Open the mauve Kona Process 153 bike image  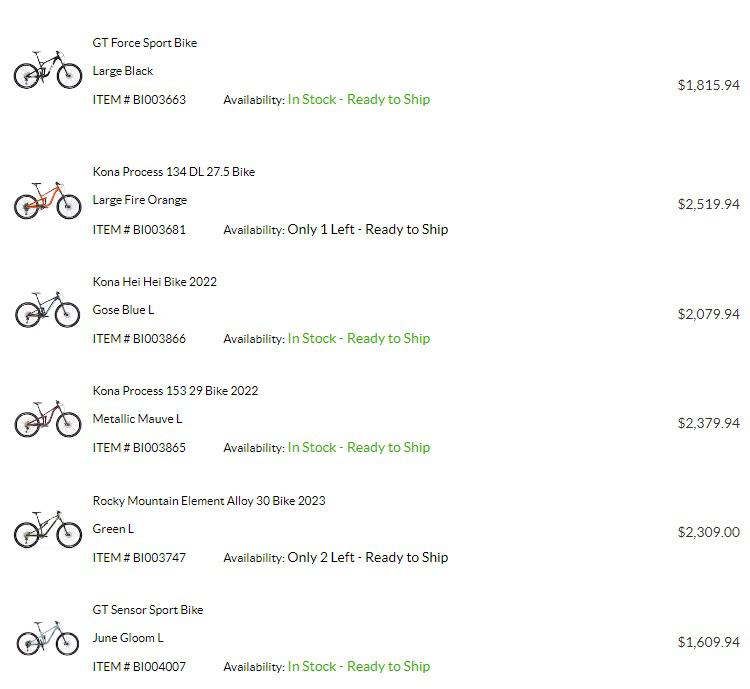[48, 419]
